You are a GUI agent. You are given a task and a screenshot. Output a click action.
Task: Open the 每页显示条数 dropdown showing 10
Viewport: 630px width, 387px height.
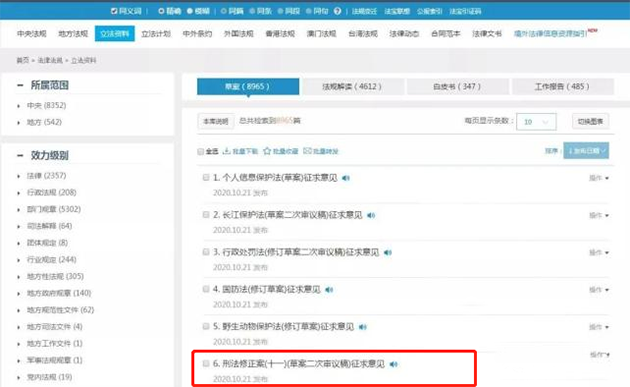[x=536, y=122]
